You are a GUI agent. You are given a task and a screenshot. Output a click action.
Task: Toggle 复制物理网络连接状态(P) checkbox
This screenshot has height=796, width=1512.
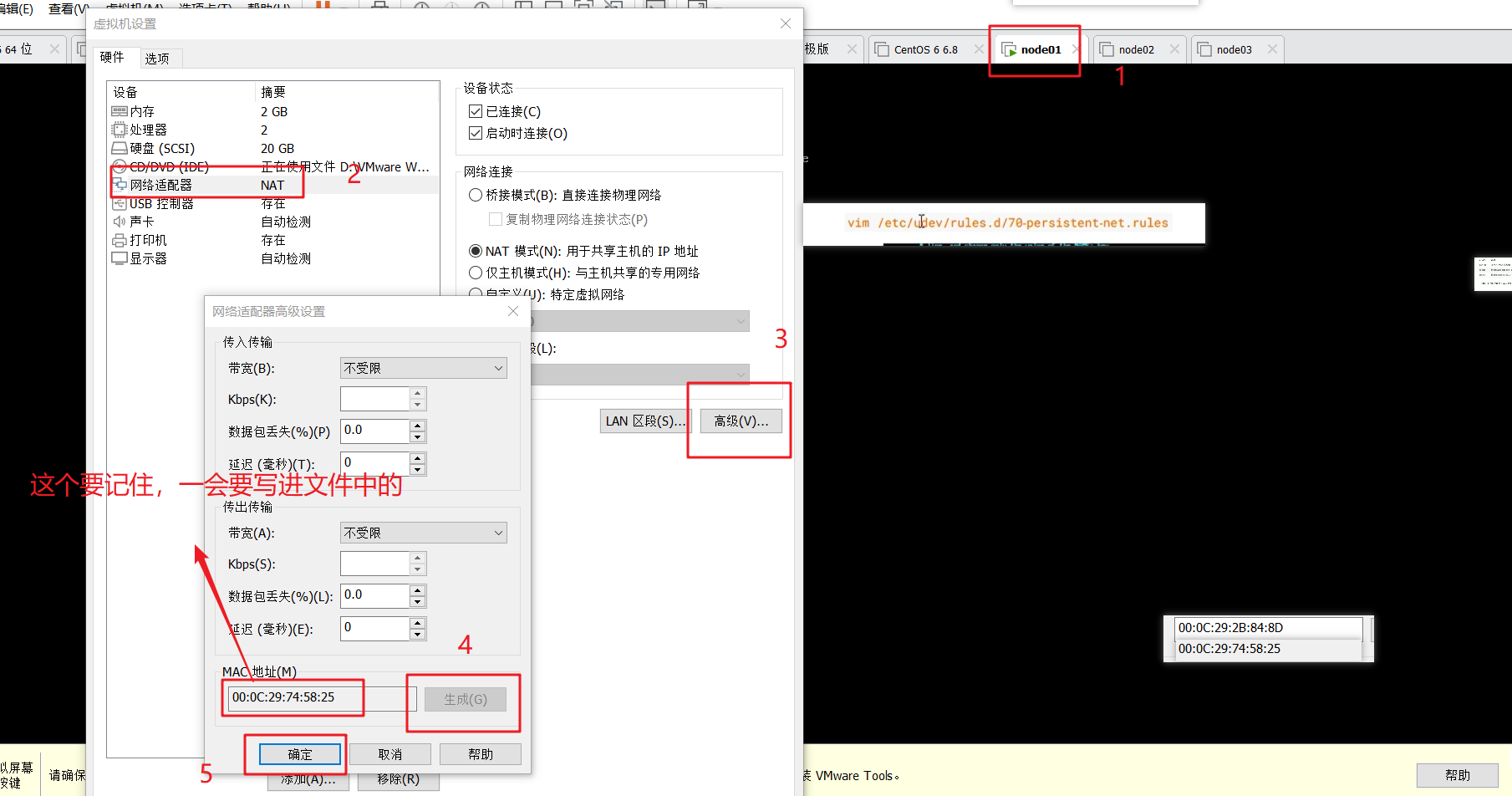pyautogui.click(x=496, y=219)
